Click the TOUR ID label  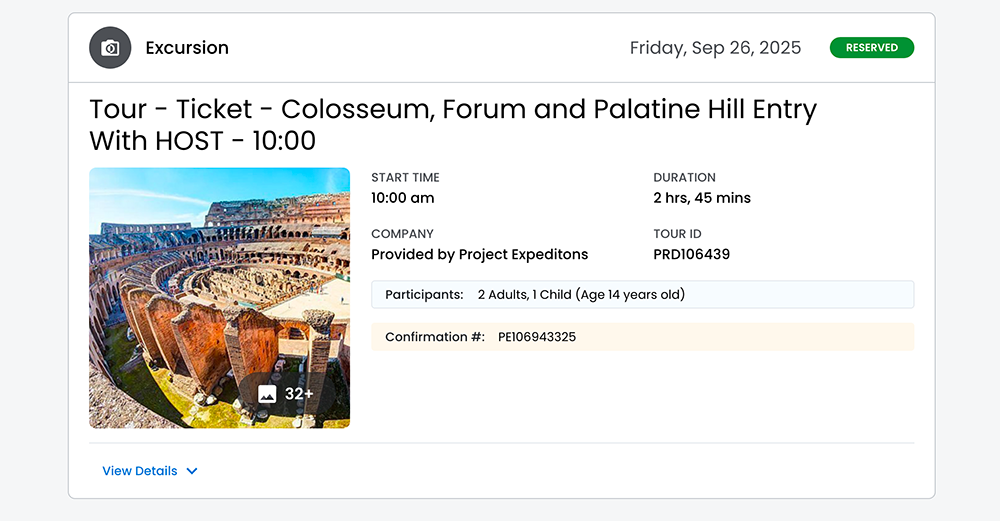pyautogui.click(x=677, y=234)
